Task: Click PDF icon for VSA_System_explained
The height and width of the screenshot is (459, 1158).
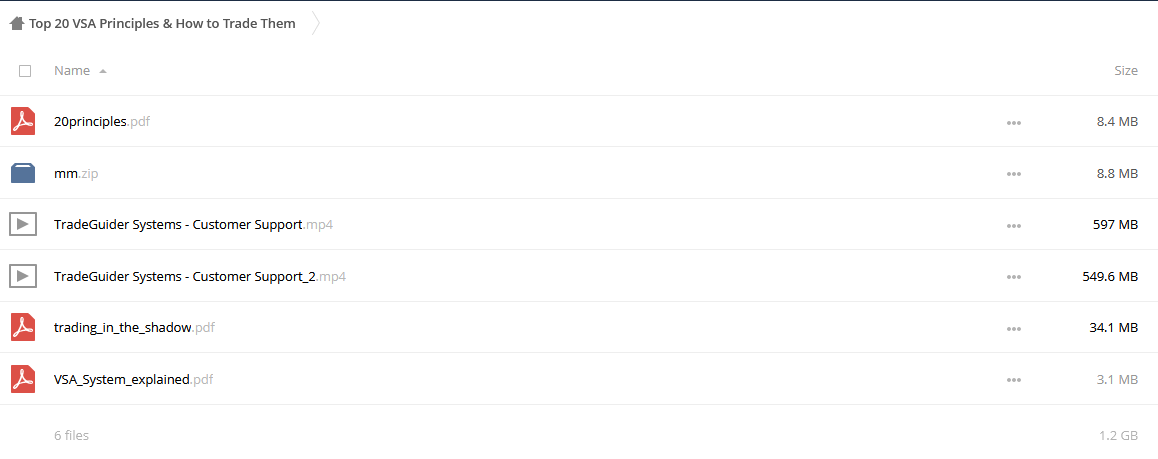Action: point(23,379)
